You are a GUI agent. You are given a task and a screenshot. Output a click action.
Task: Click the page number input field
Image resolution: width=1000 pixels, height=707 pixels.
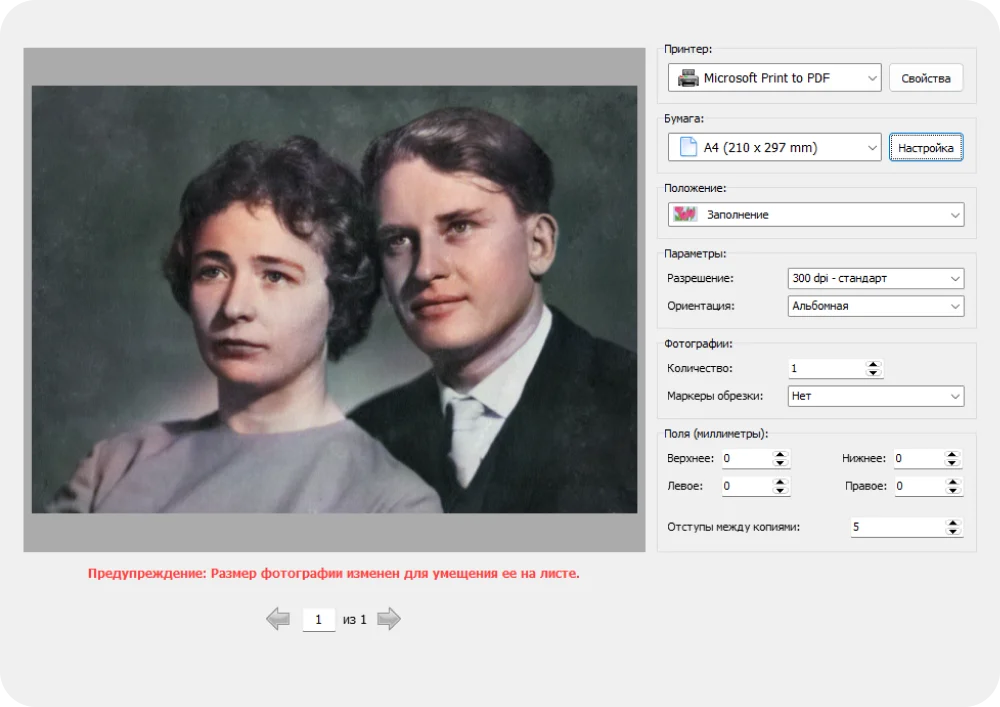coord(318,620)
